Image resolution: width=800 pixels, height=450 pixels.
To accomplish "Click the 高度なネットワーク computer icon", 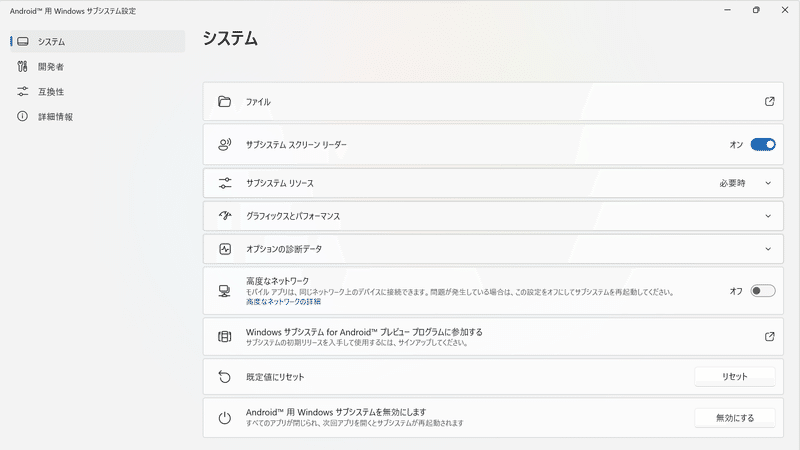I will coord(224,291).
